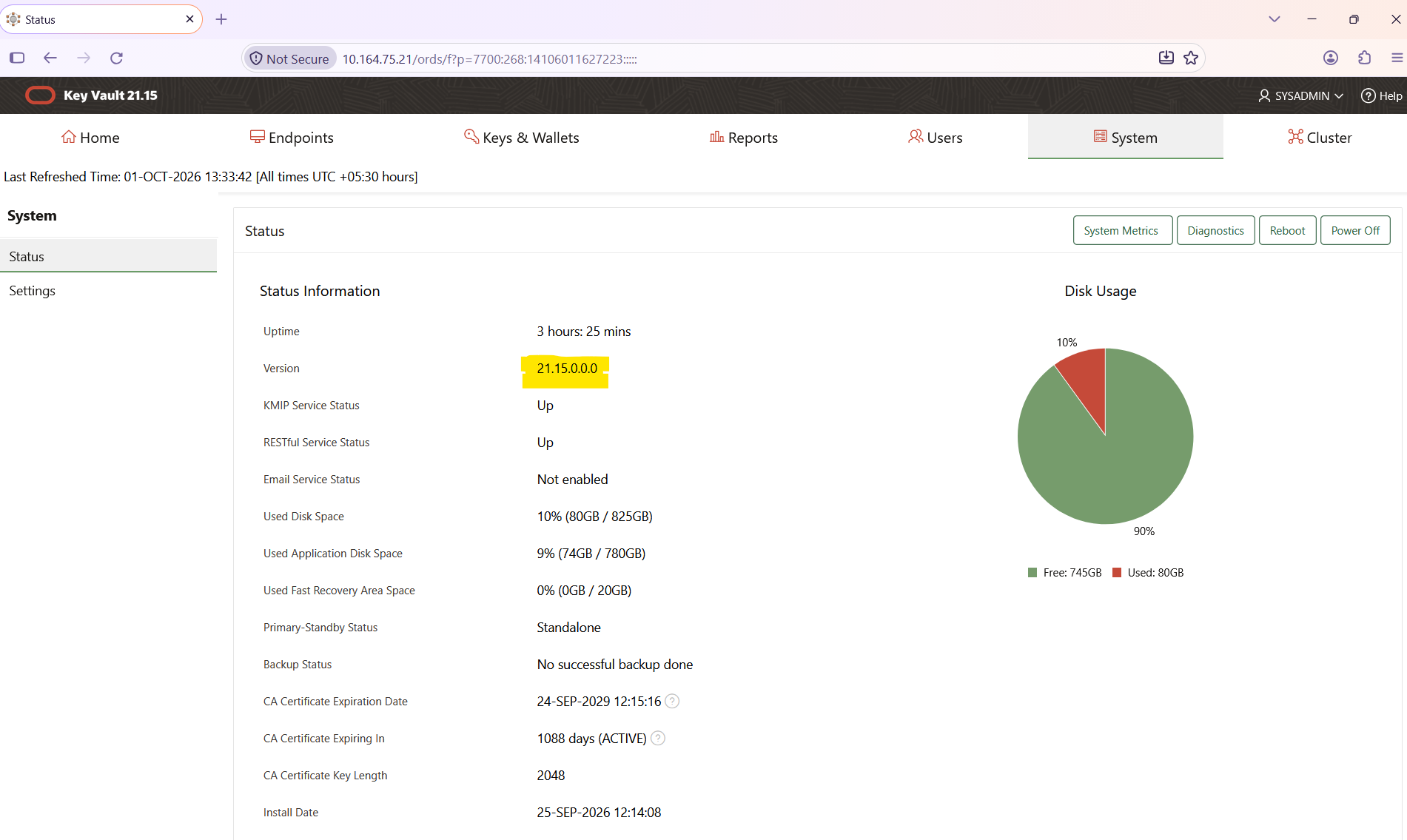
Task: Open Diagnostics page button
Action: [1215, 231]
